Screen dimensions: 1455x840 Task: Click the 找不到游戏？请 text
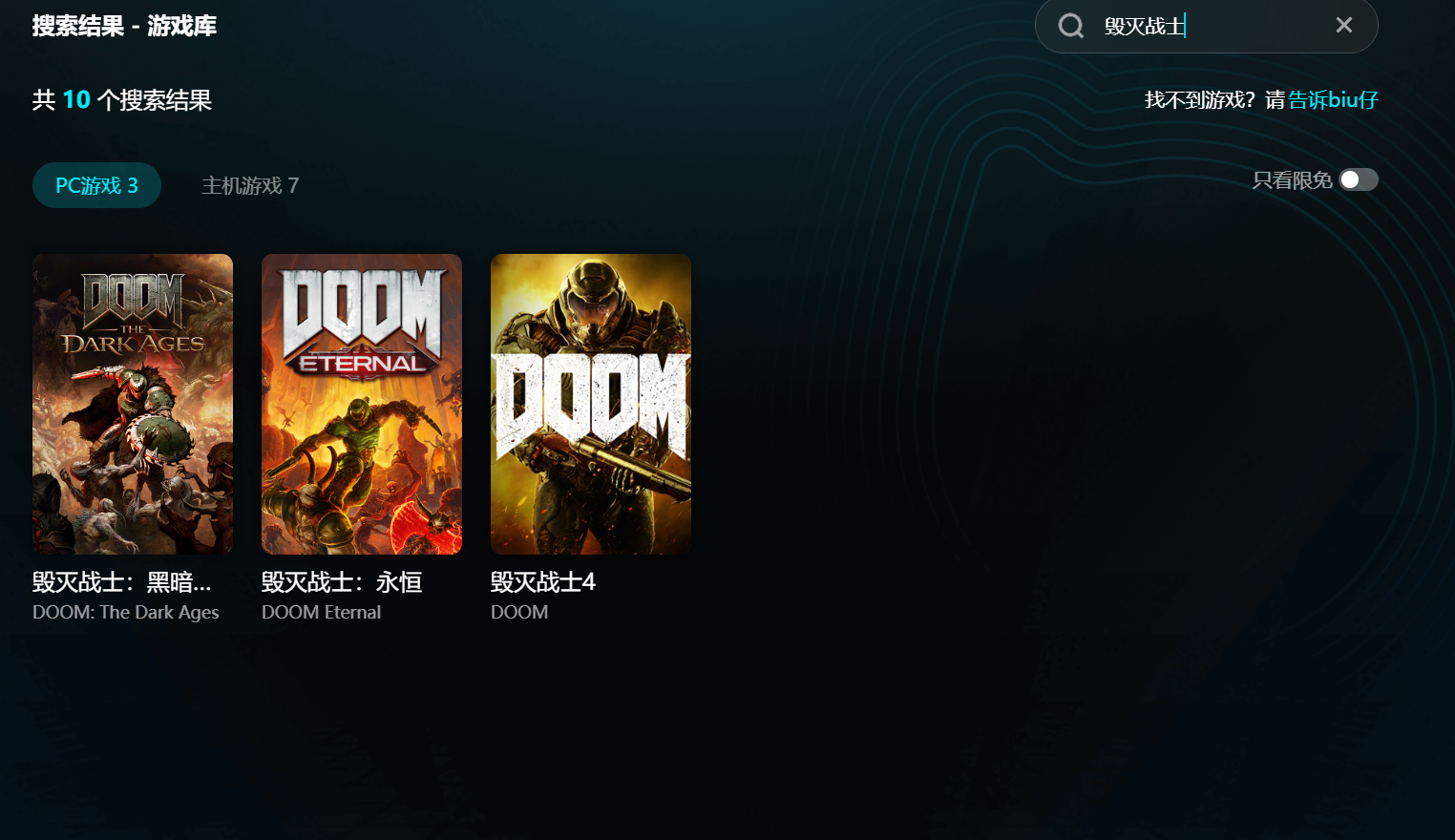1215,99
